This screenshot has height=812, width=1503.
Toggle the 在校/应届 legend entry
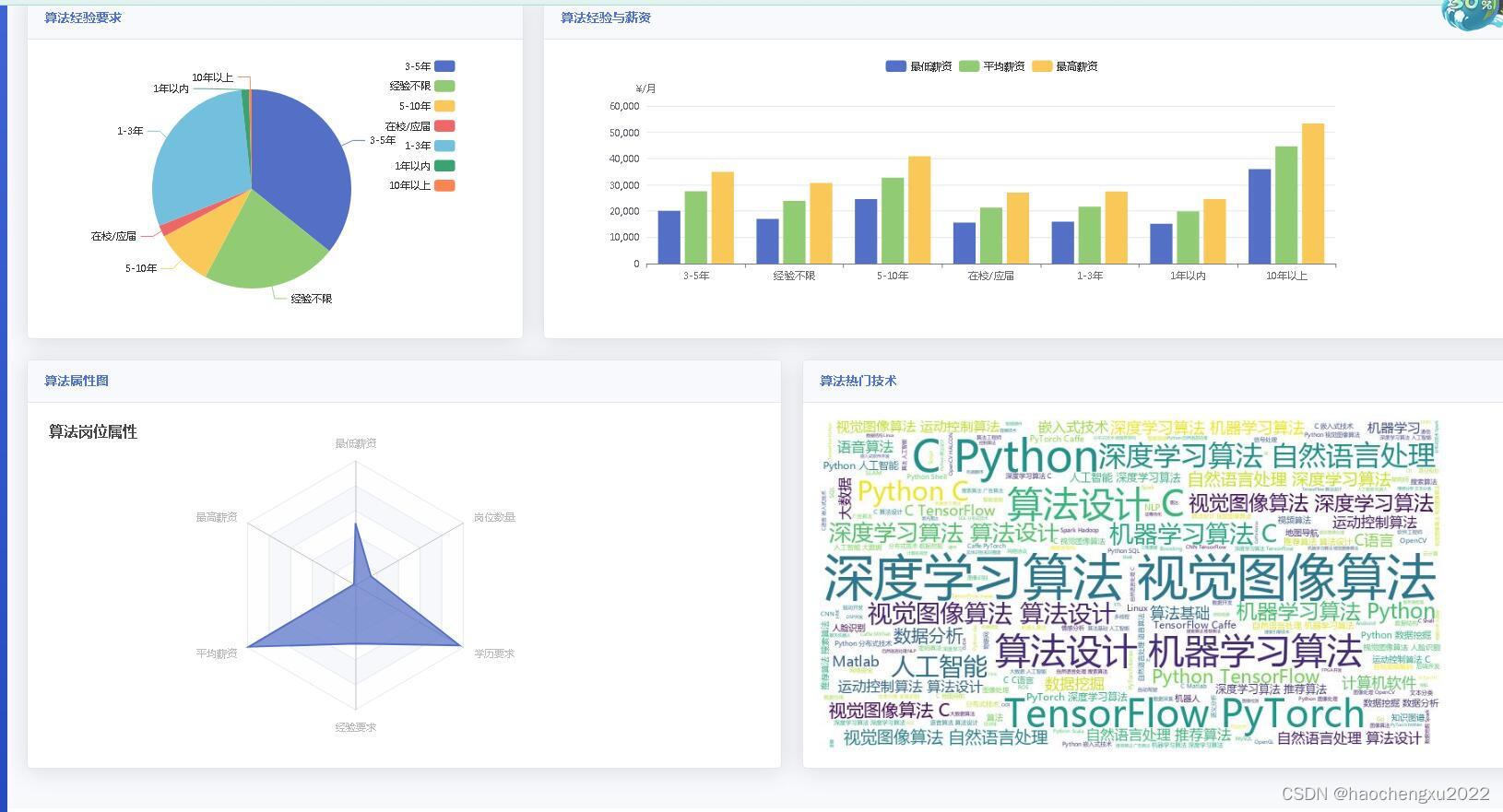[420, 126]
